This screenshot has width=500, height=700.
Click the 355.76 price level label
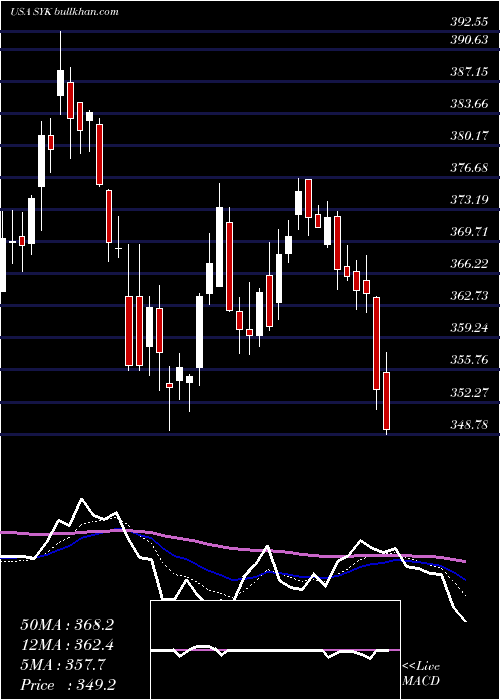[469, 359]
